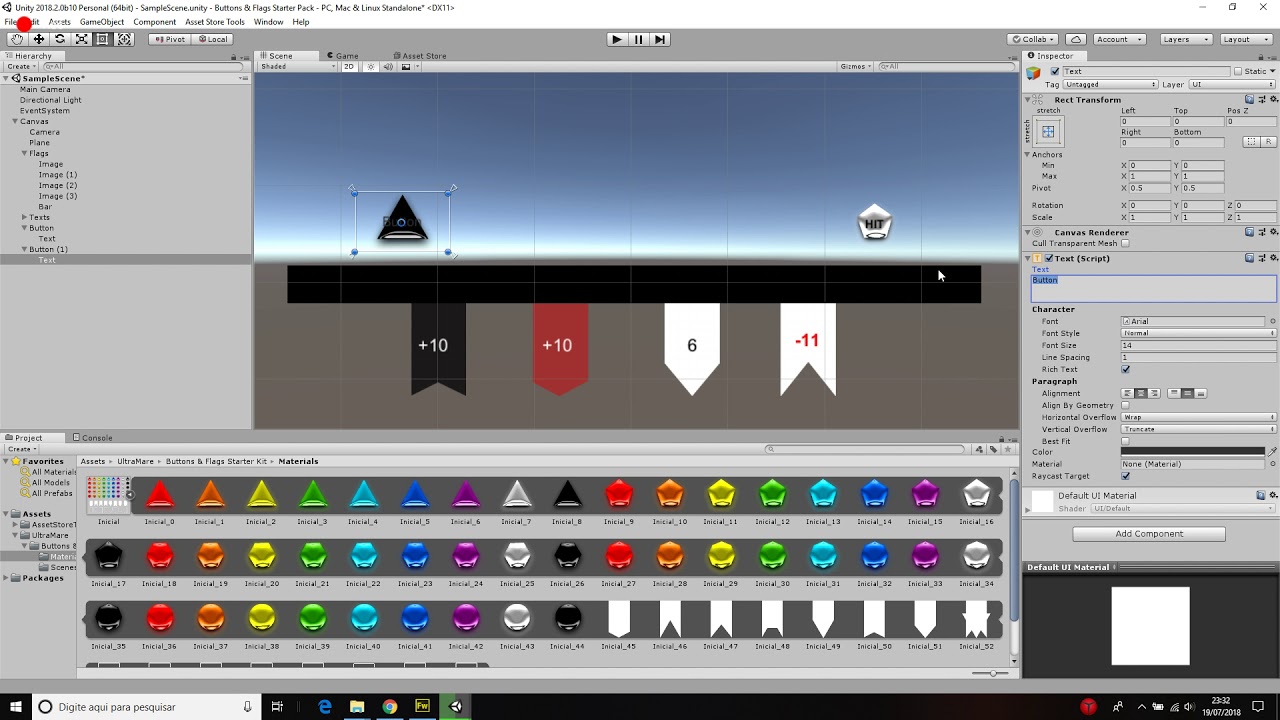
Task: Toggle 2D scene view mode
Action: pyautogui.click(x=348, y=67)
